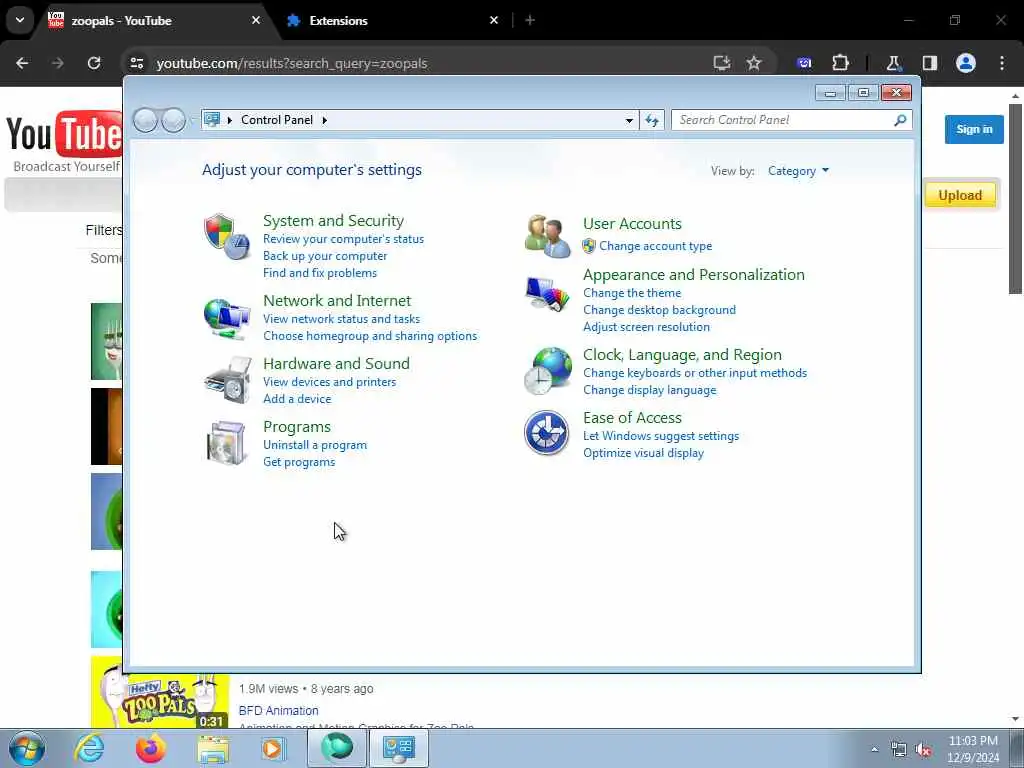This screenshot has height=768, width=1024.
Task: Open View by Category dropdown
Action: click(x=798, y=171)
